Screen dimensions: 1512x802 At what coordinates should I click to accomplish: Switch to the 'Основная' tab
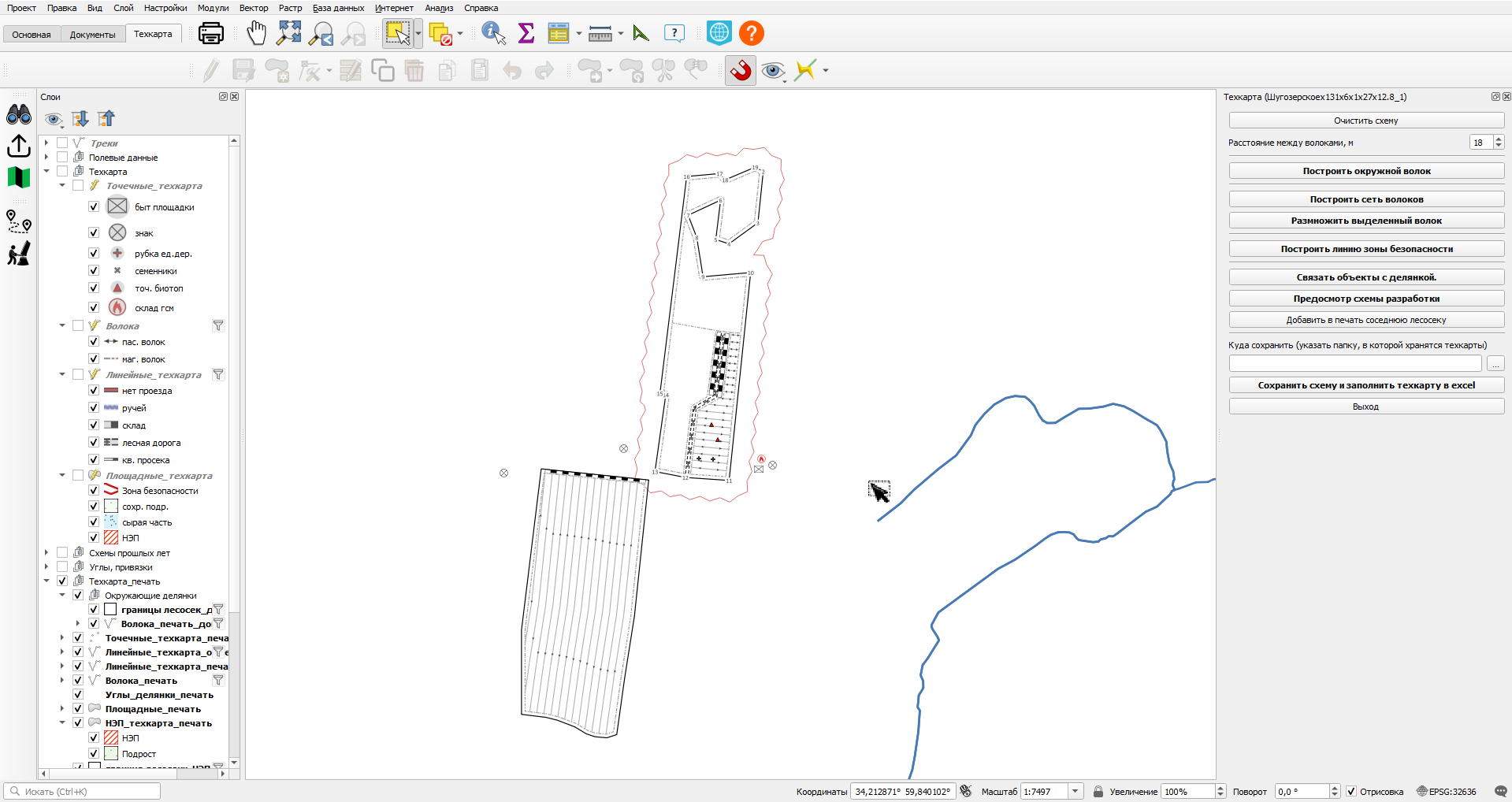click(32, 35)
